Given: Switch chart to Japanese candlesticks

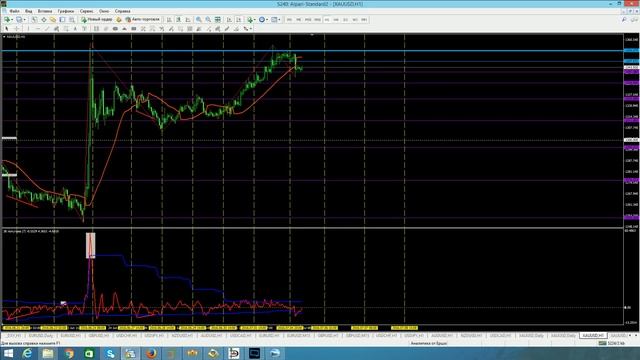Looking at the screenshot, I should coord(178,20).
